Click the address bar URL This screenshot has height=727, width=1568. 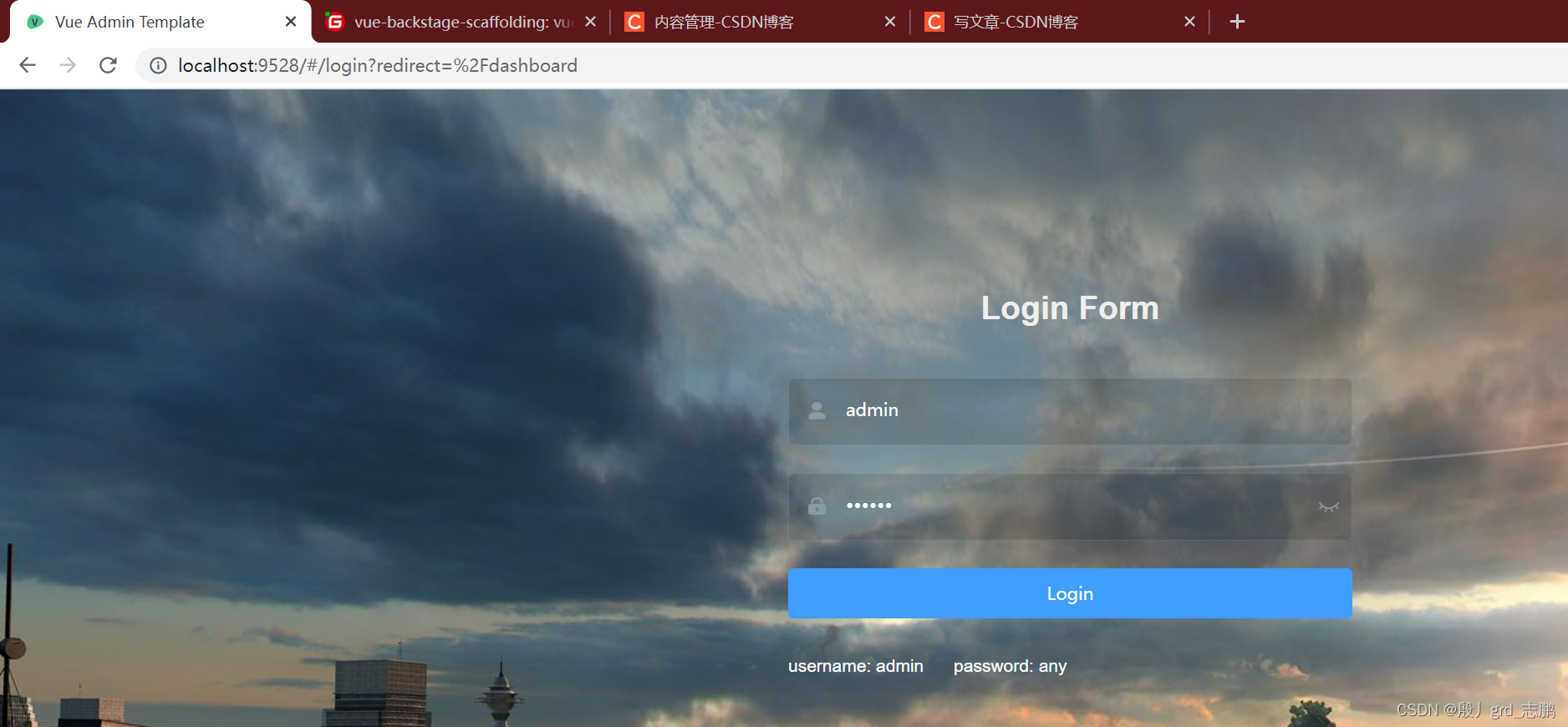point(378,65)
